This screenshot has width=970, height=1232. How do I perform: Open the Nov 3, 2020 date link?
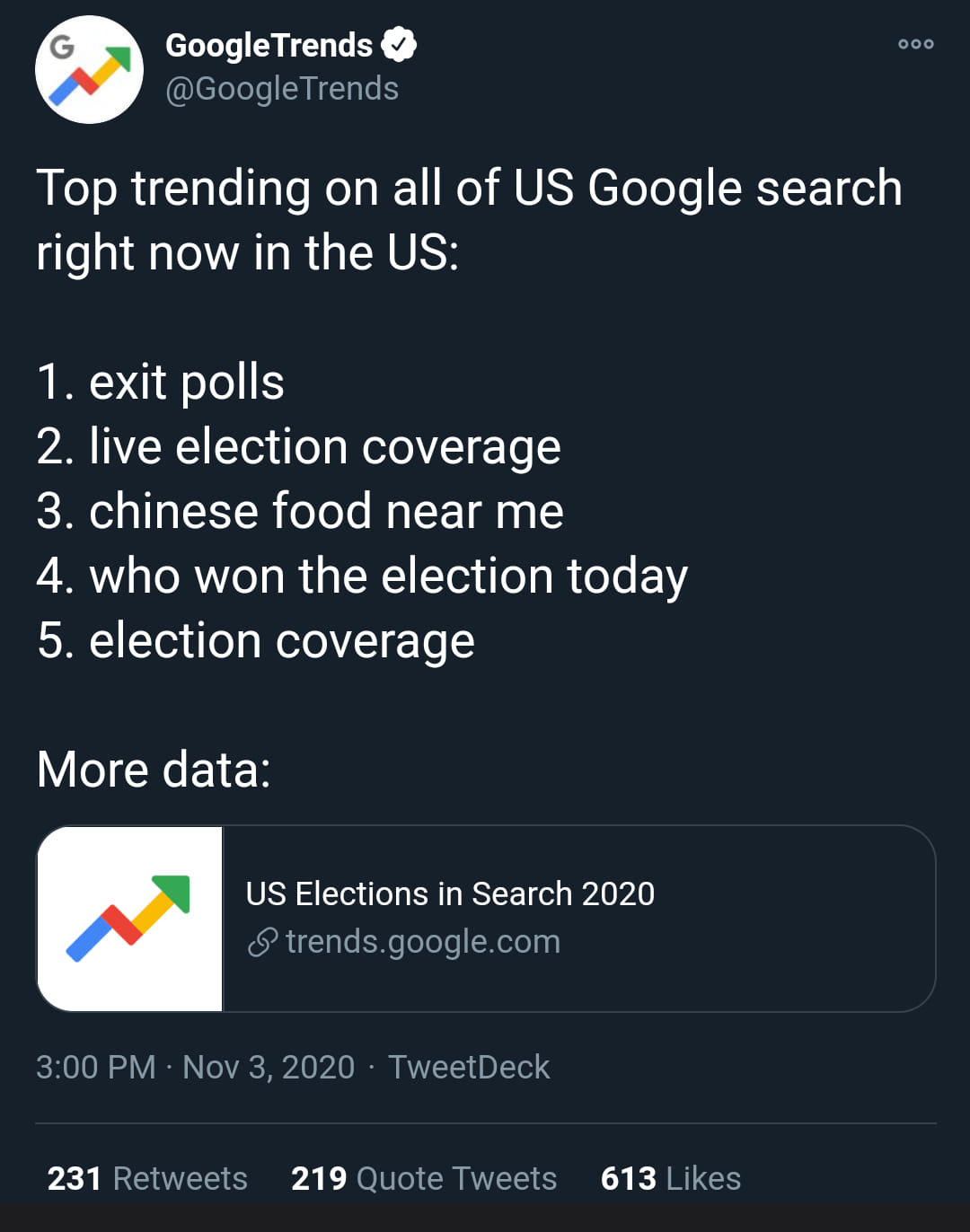[x=269, y=1067]
